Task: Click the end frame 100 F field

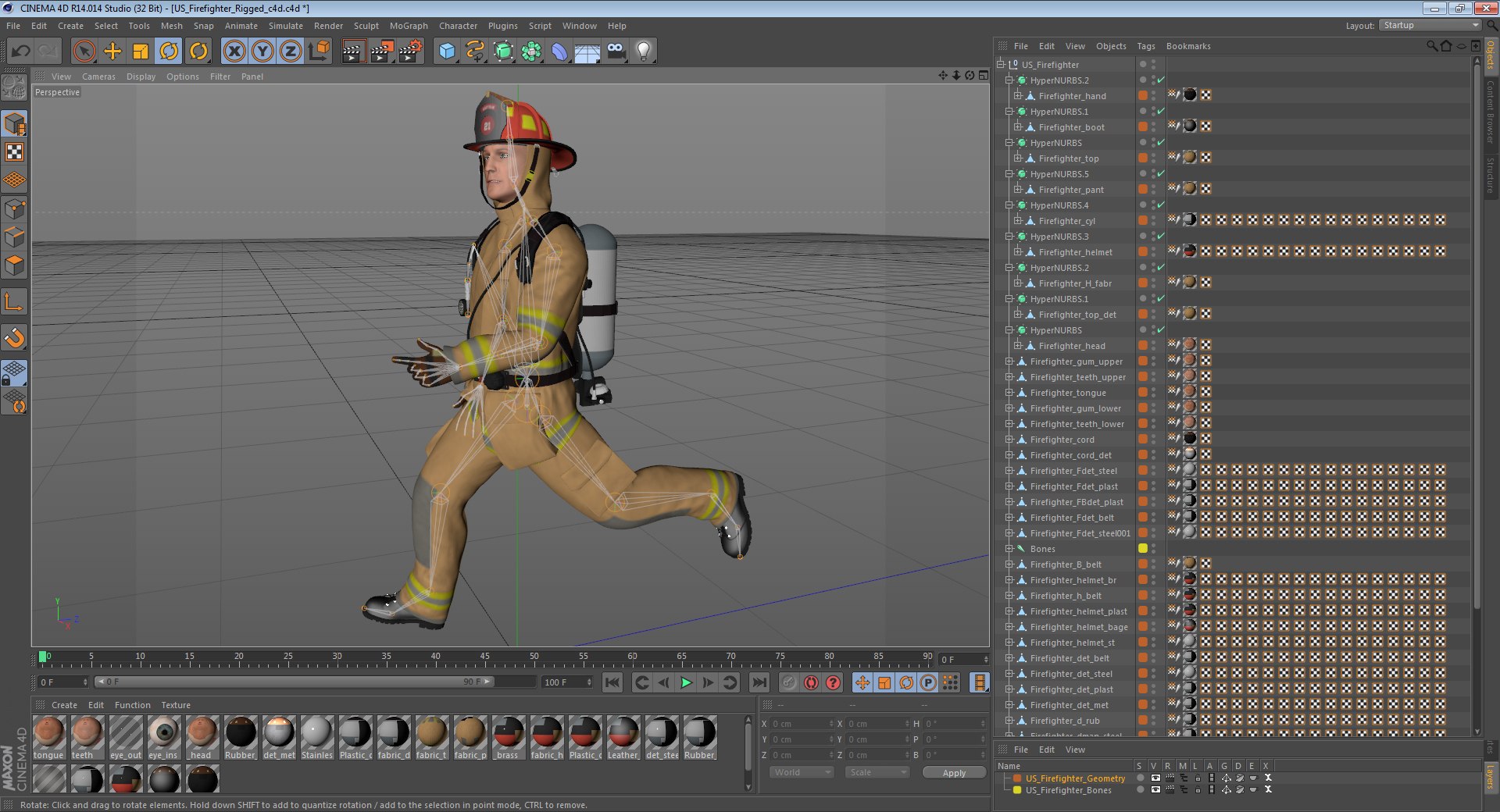Action: [x=567, y=682]
